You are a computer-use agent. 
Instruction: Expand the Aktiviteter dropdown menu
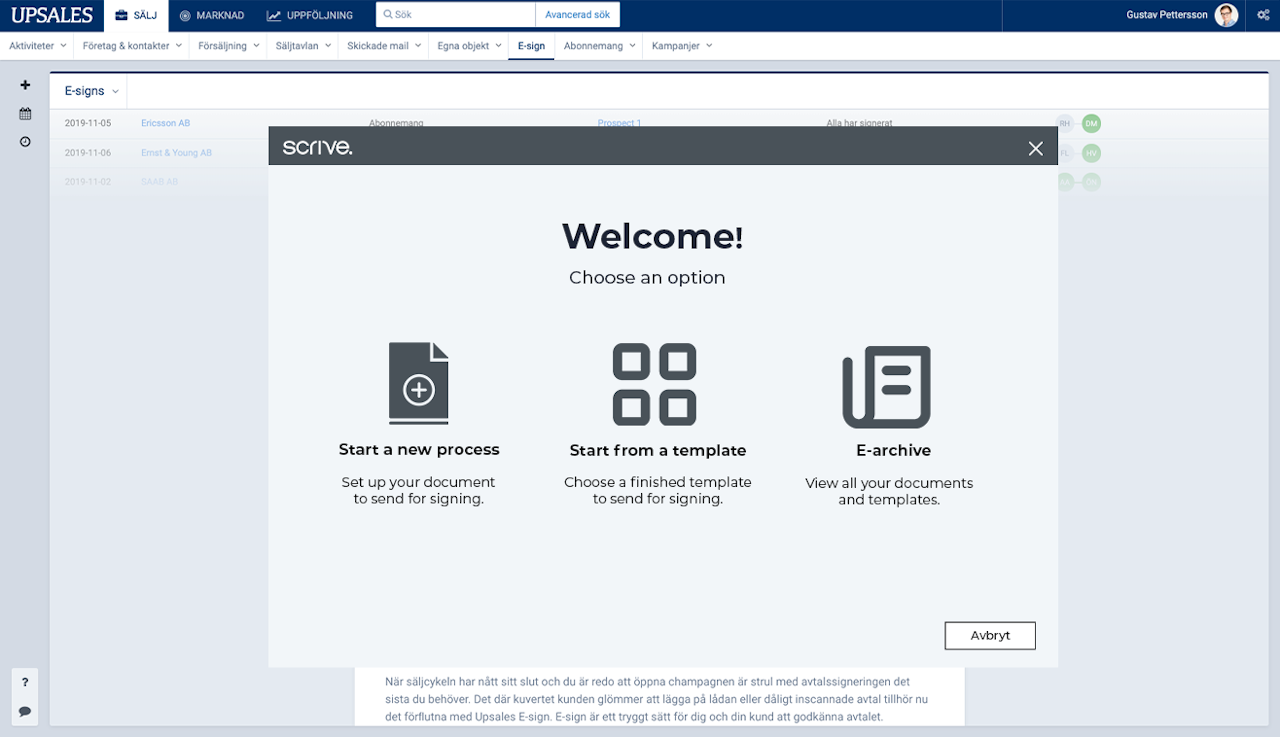38,46
